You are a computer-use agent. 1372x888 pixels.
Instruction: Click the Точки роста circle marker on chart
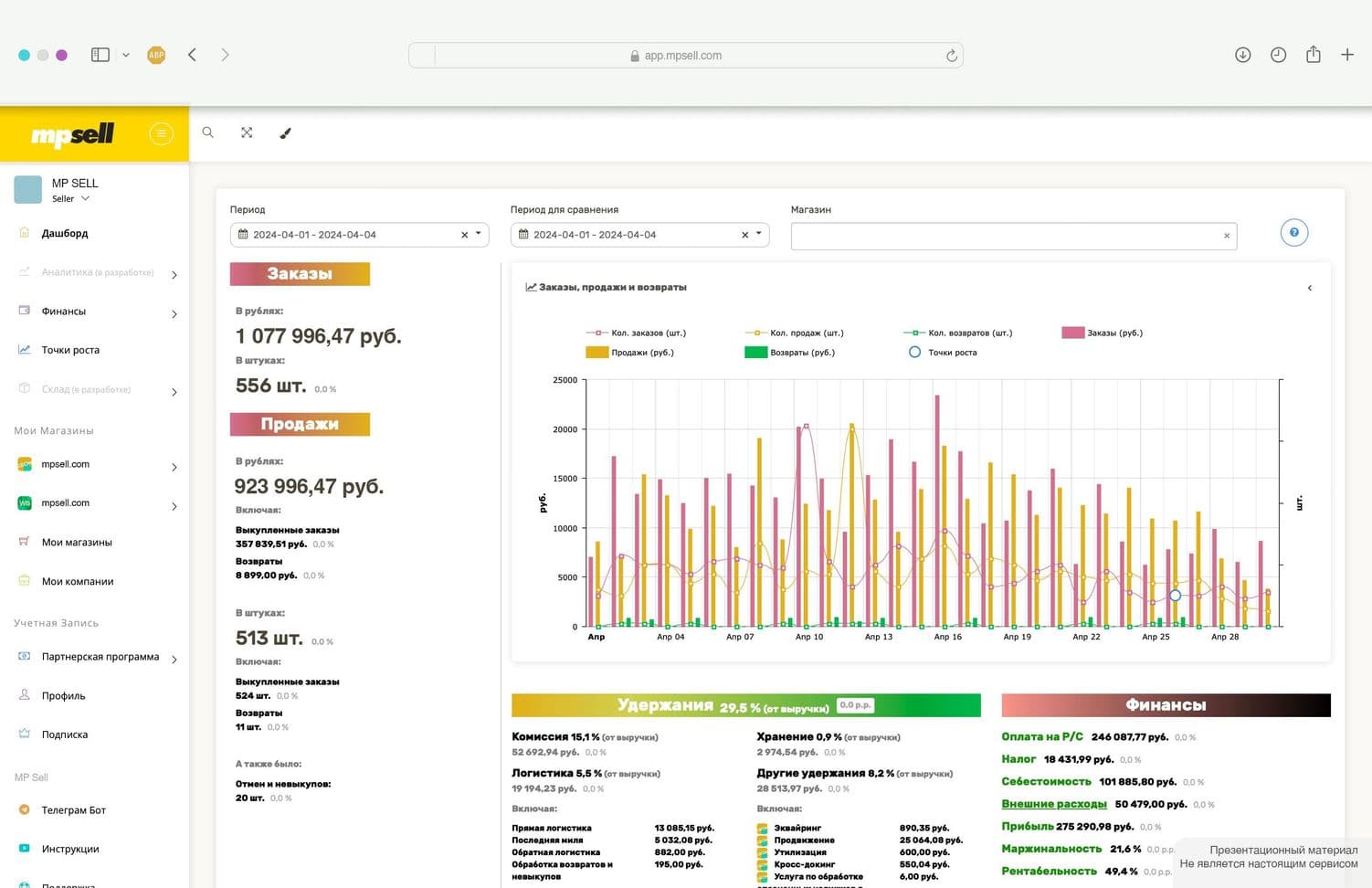(1175, 595)
